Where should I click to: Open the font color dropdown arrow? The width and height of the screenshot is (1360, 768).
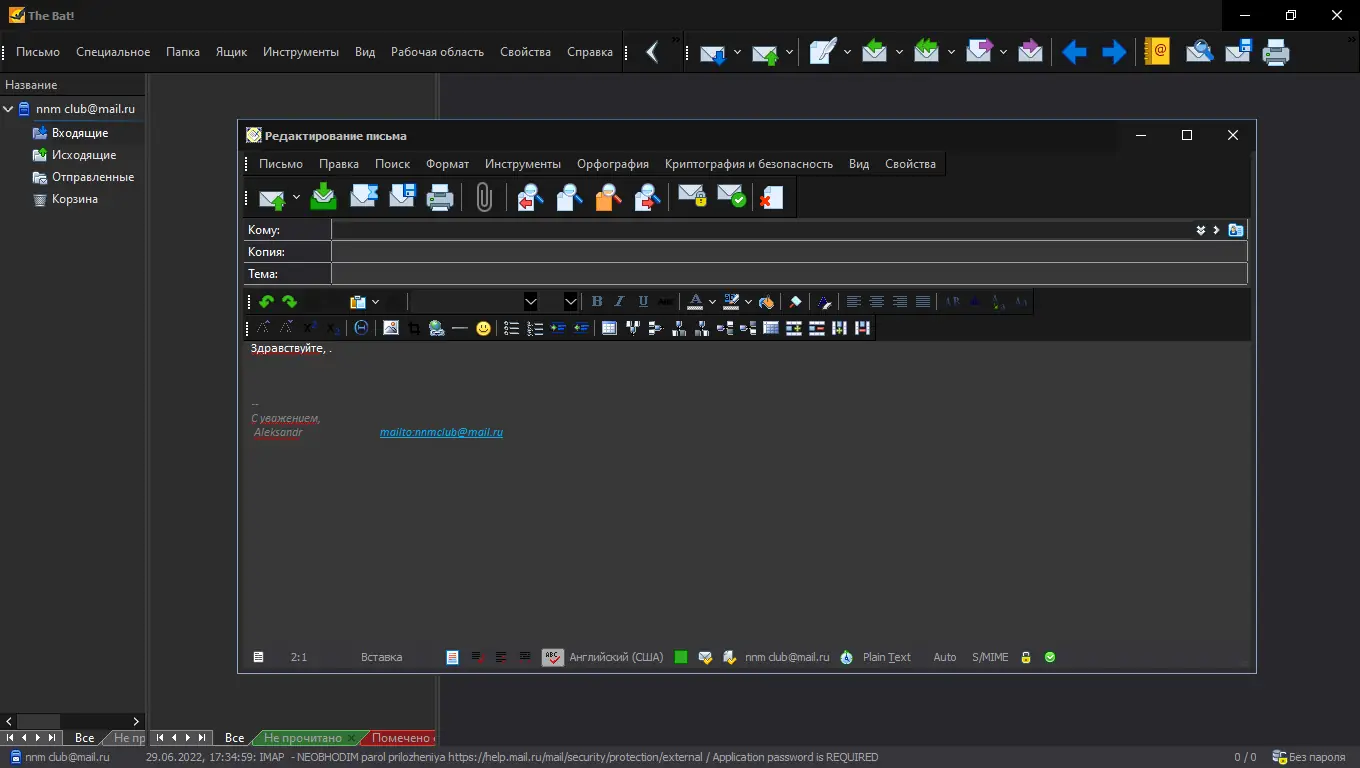(x=713, y=302)
